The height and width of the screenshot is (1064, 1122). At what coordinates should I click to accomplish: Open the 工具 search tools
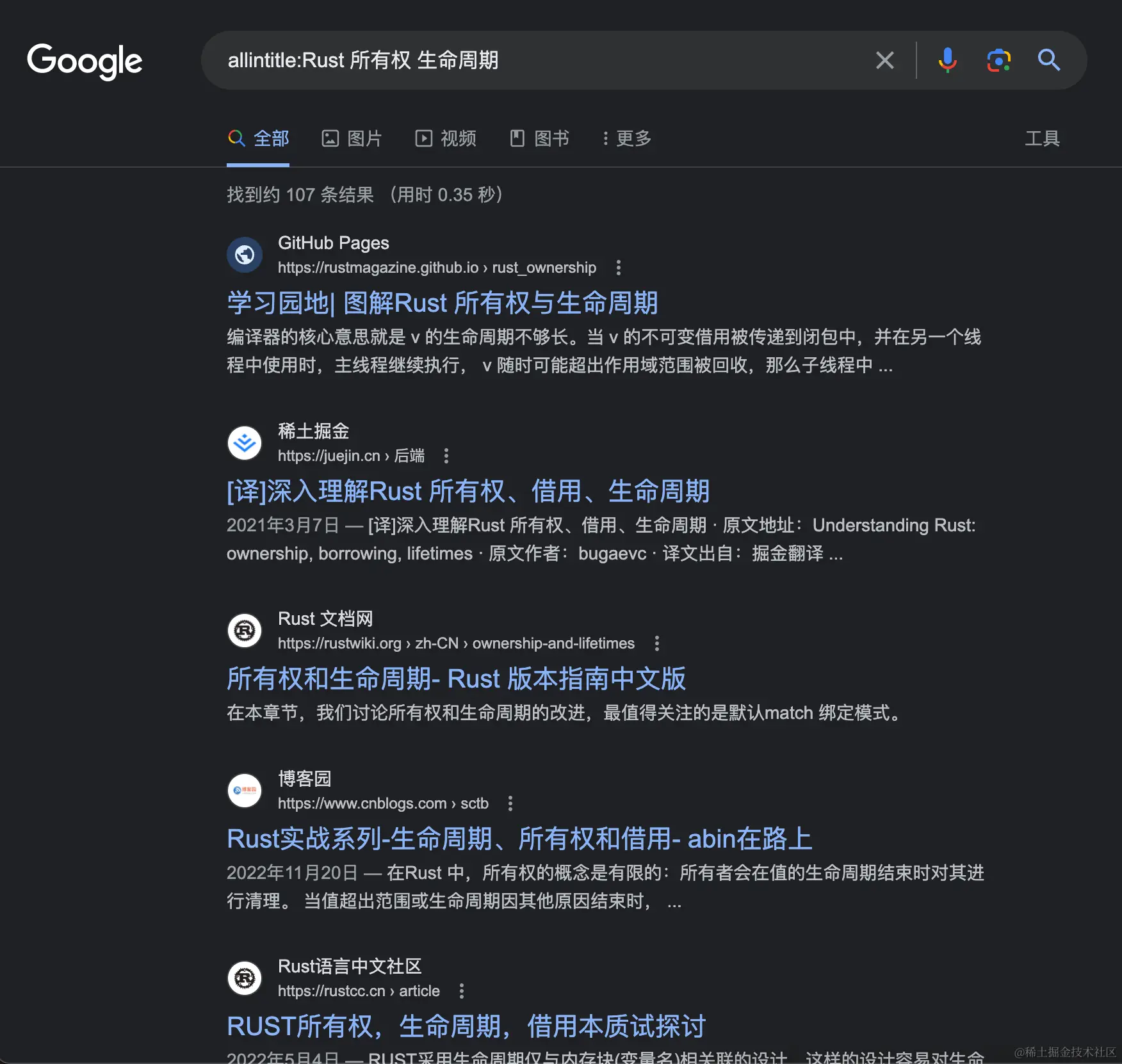[1042, 138]
